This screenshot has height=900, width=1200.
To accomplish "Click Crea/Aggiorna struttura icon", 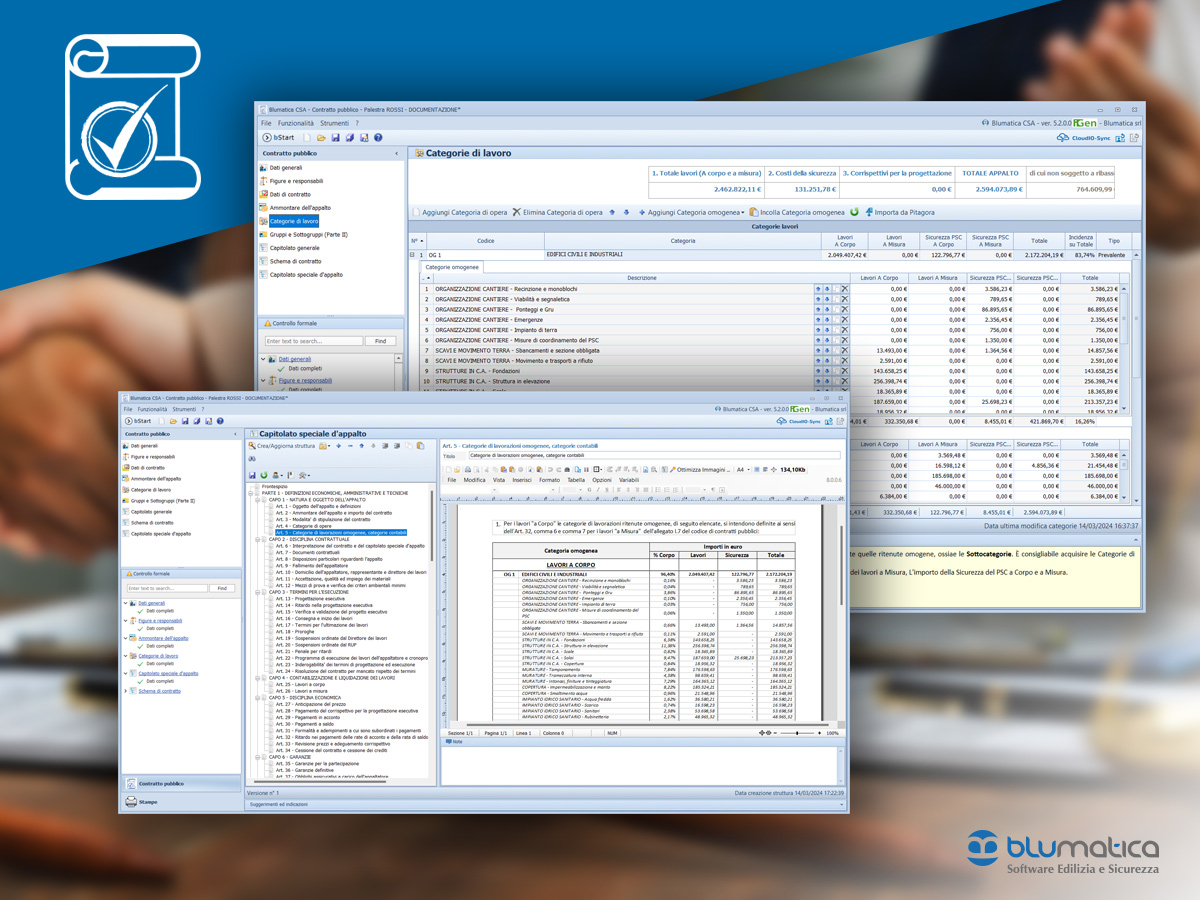I will [x=252, y=446].
